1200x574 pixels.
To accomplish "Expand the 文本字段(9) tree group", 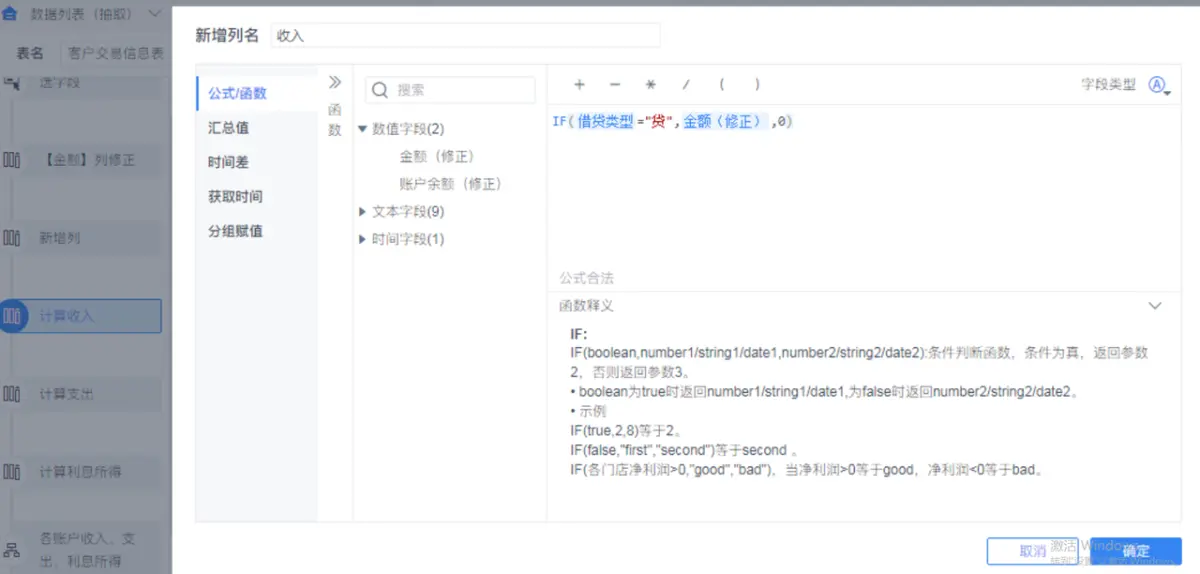I will (x=363, y=212).
